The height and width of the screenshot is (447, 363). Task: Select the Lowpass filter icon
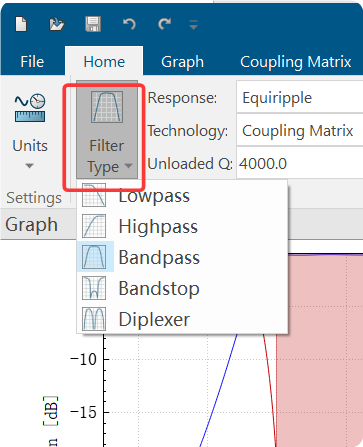coord(94,195)
